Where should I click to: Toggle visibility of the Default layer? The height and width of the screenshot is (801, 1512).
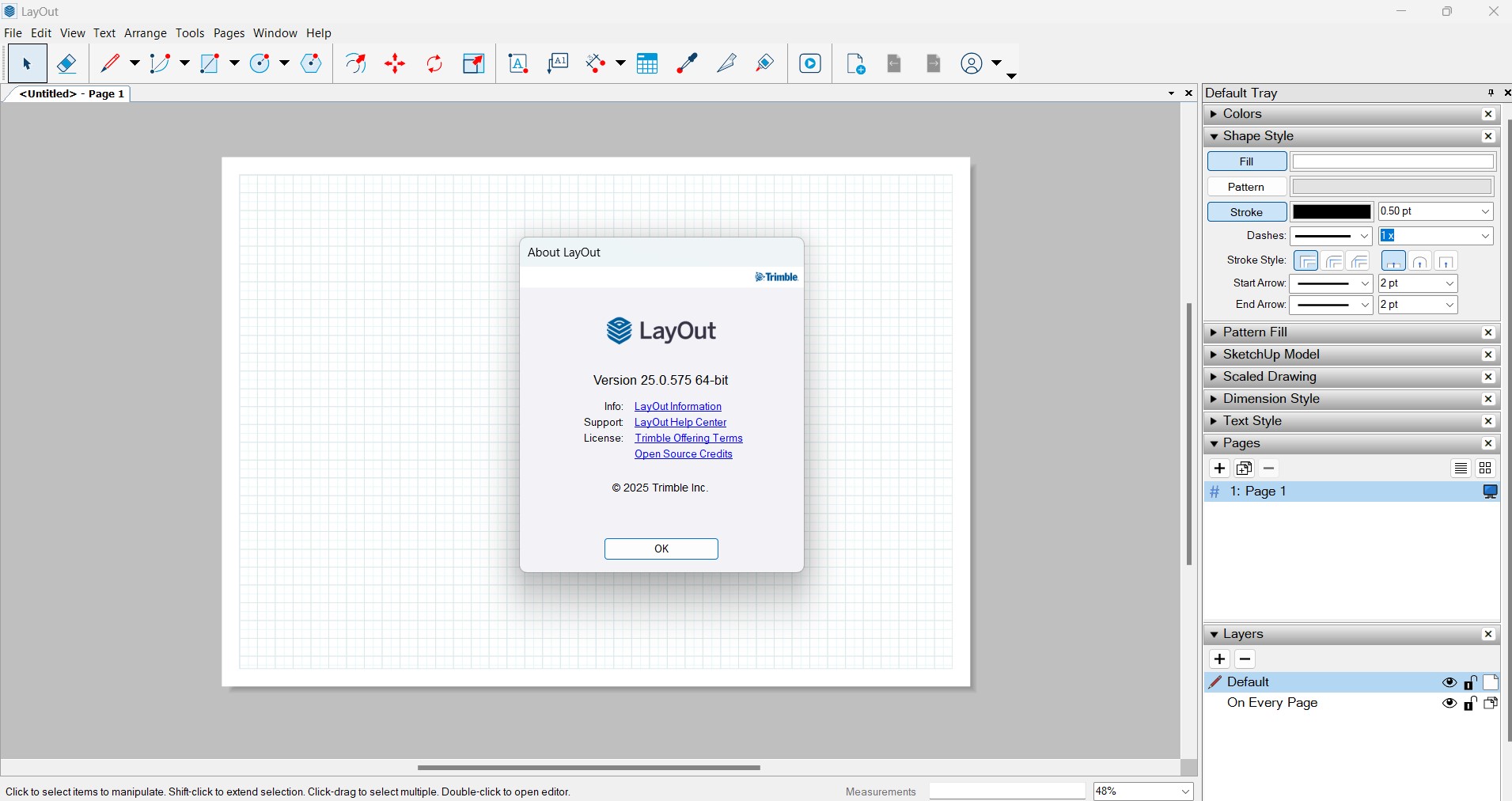coord(1449,682)
